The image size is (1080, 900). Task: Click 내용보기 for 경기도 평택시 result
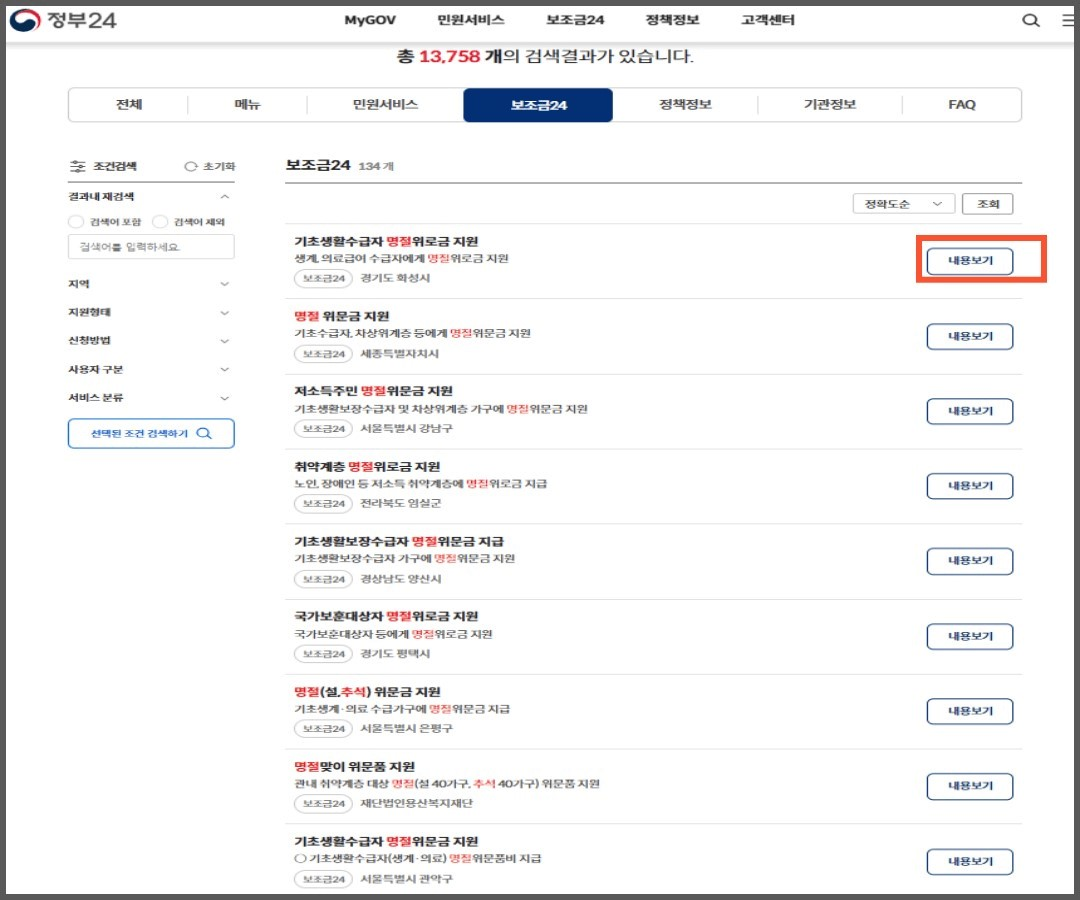970,637
